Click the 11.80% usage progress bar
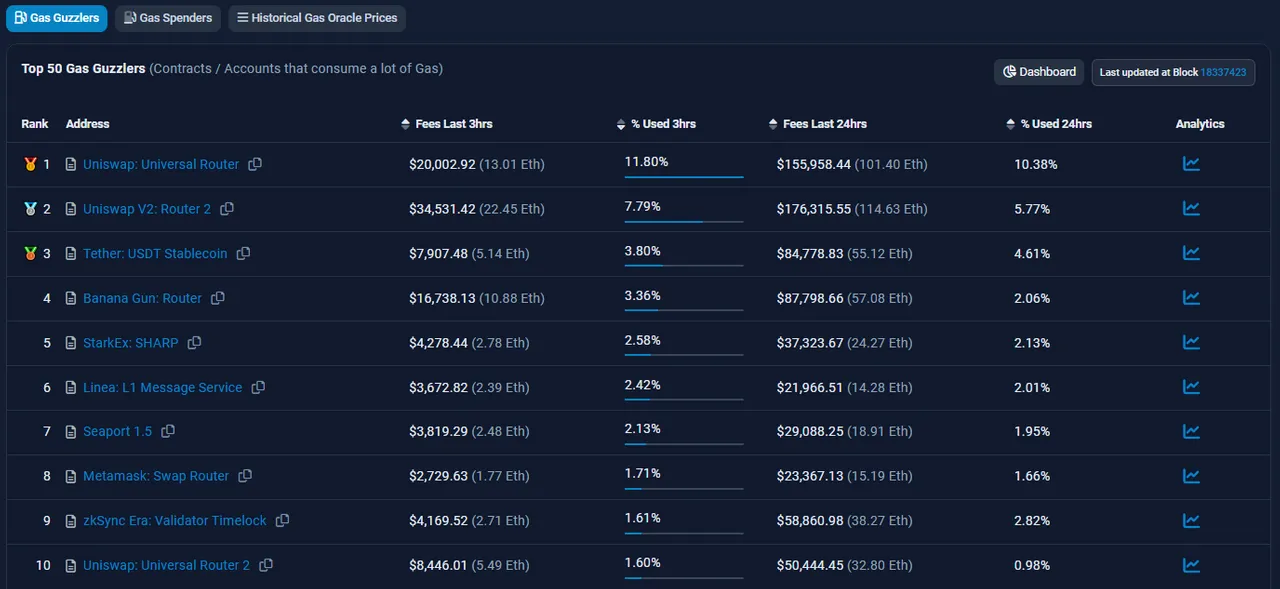1280x589 pixels. pos(684,177)
